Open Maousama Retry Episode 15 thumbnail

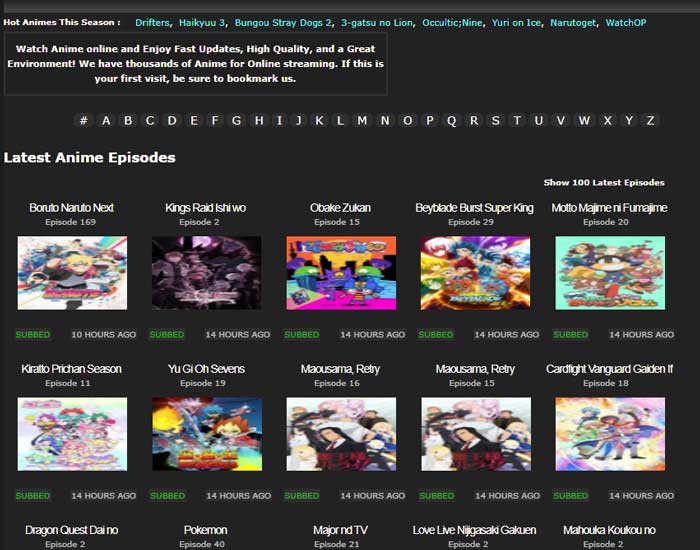[x=476, y=434]
